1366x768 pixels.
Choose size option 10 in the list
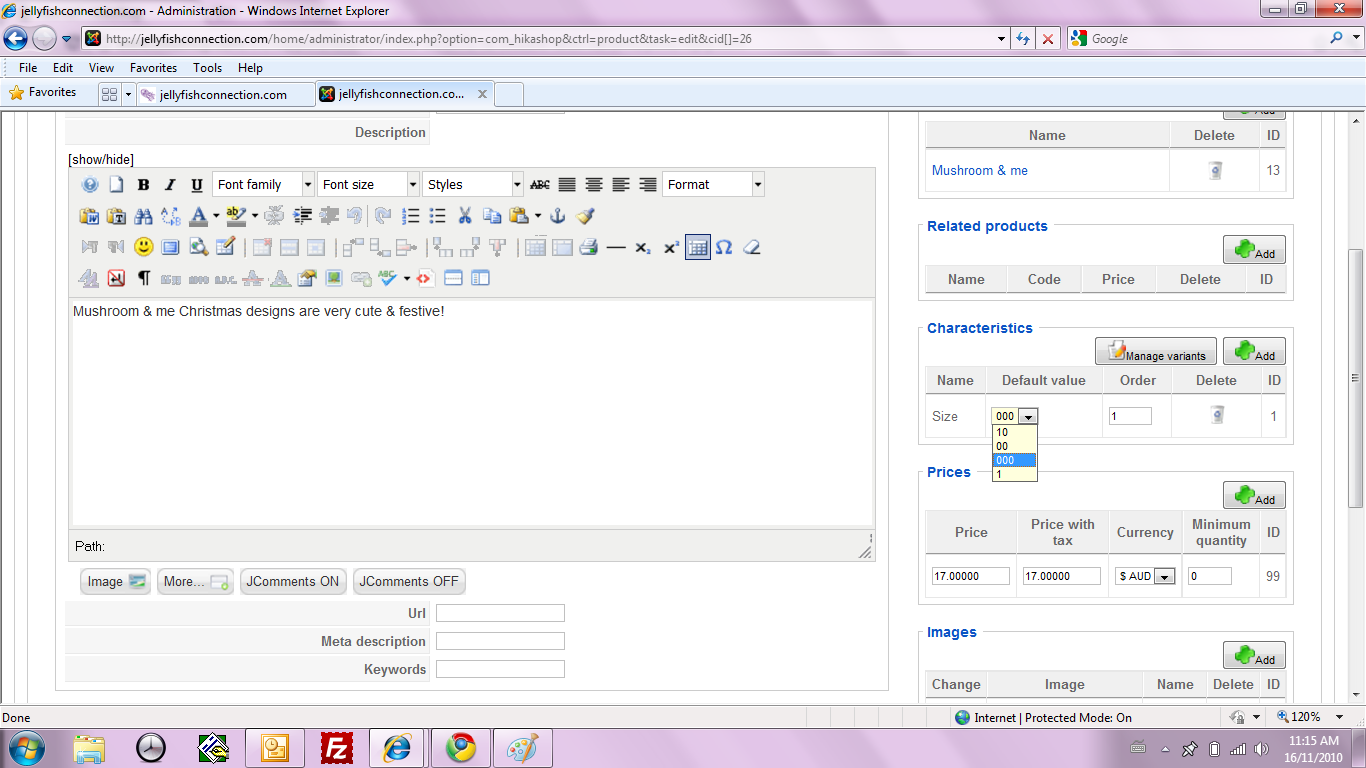(x=1014, y=432)
